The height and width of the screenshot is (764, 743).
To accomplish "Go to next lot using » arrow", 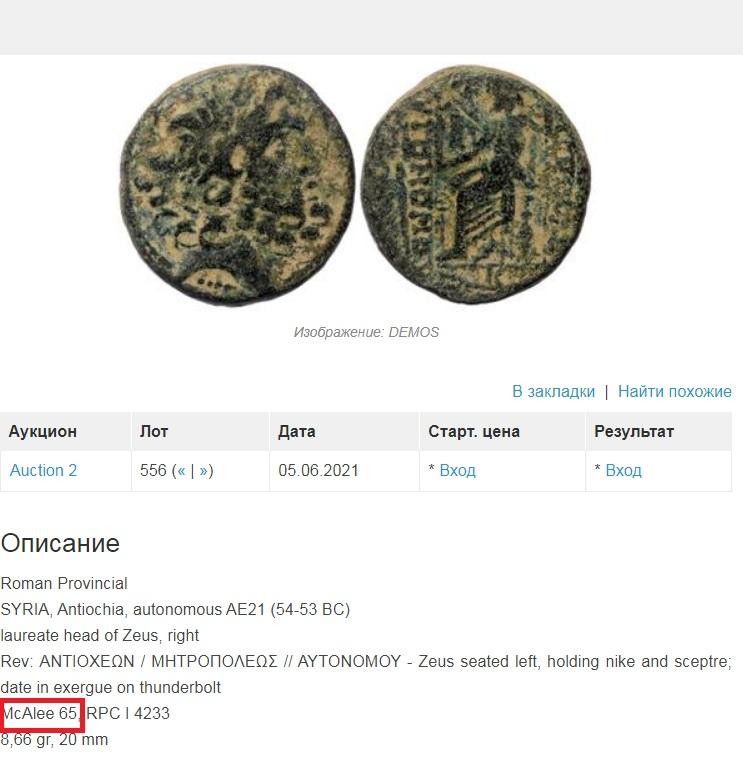I will (x=203, y=471).
